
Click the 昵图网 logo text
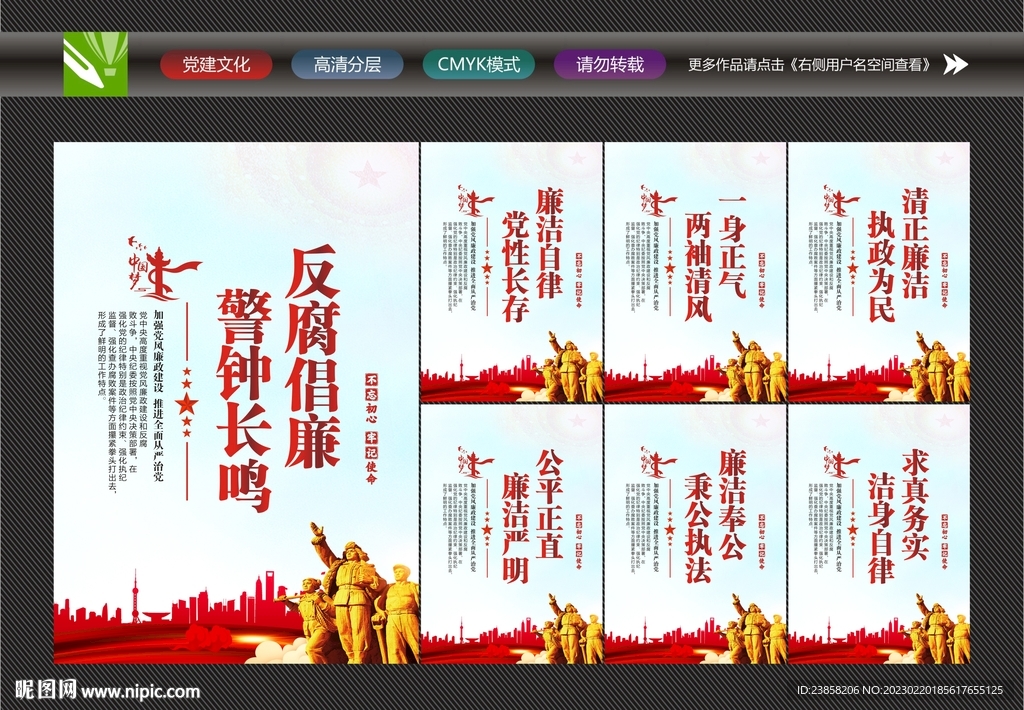click(46, 690)
